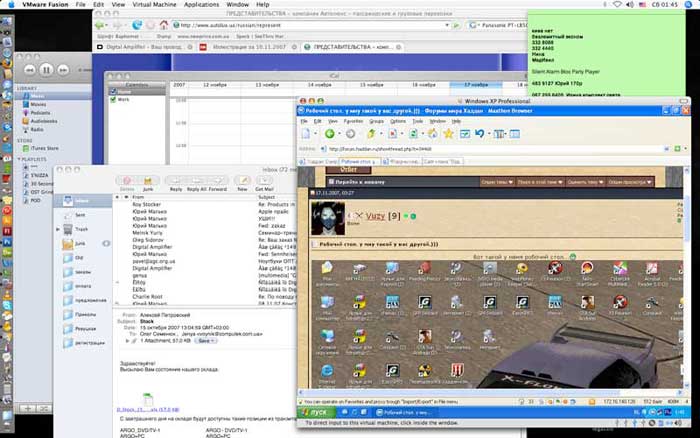Click the Reply button in Mail
This screenshot has height=438, width=700.
click(x=175, y=183)
